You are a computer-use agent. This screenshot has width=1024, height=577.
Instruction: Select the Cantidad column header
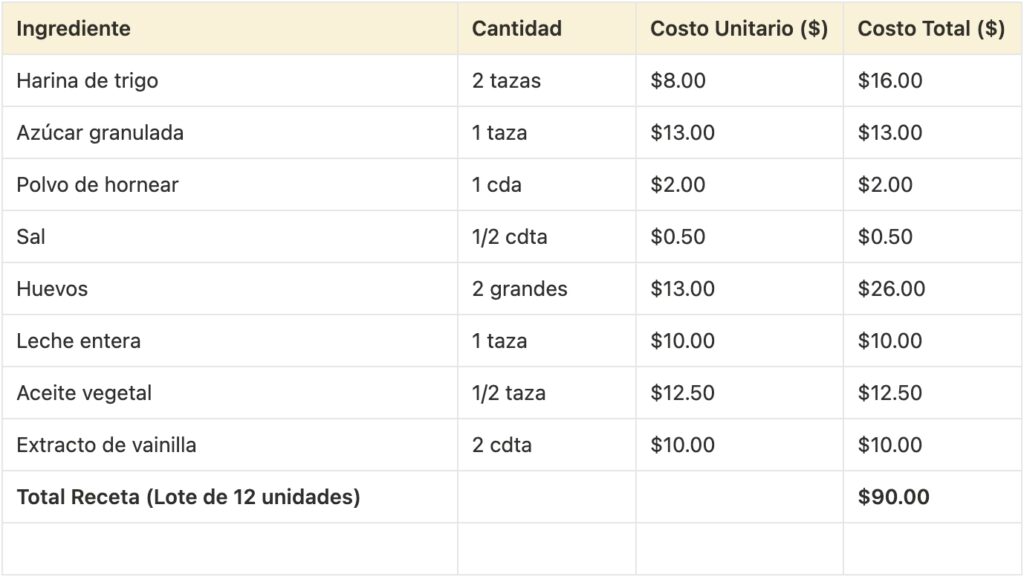[516, 29]
